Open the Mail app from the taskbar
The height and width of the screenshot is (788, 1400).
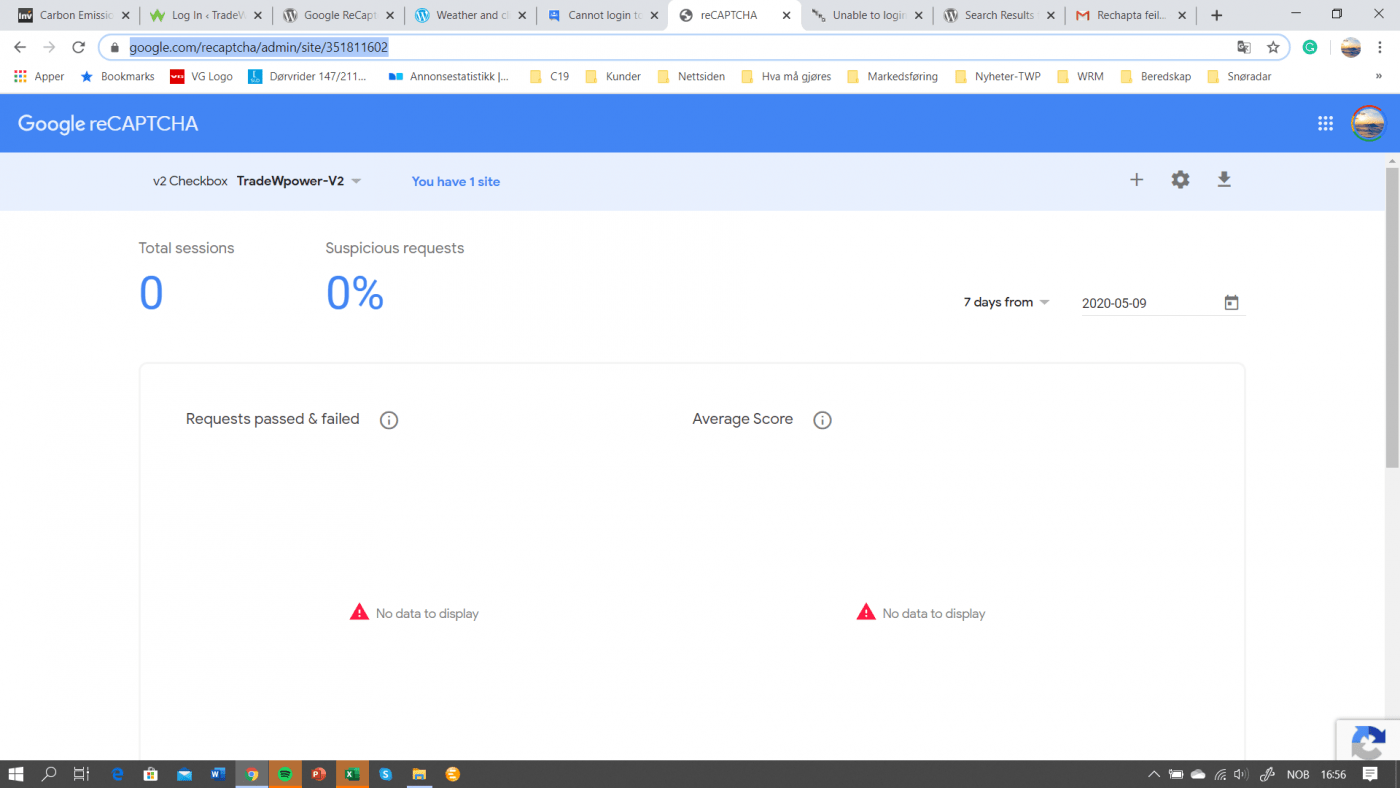(x=184, y=774)
